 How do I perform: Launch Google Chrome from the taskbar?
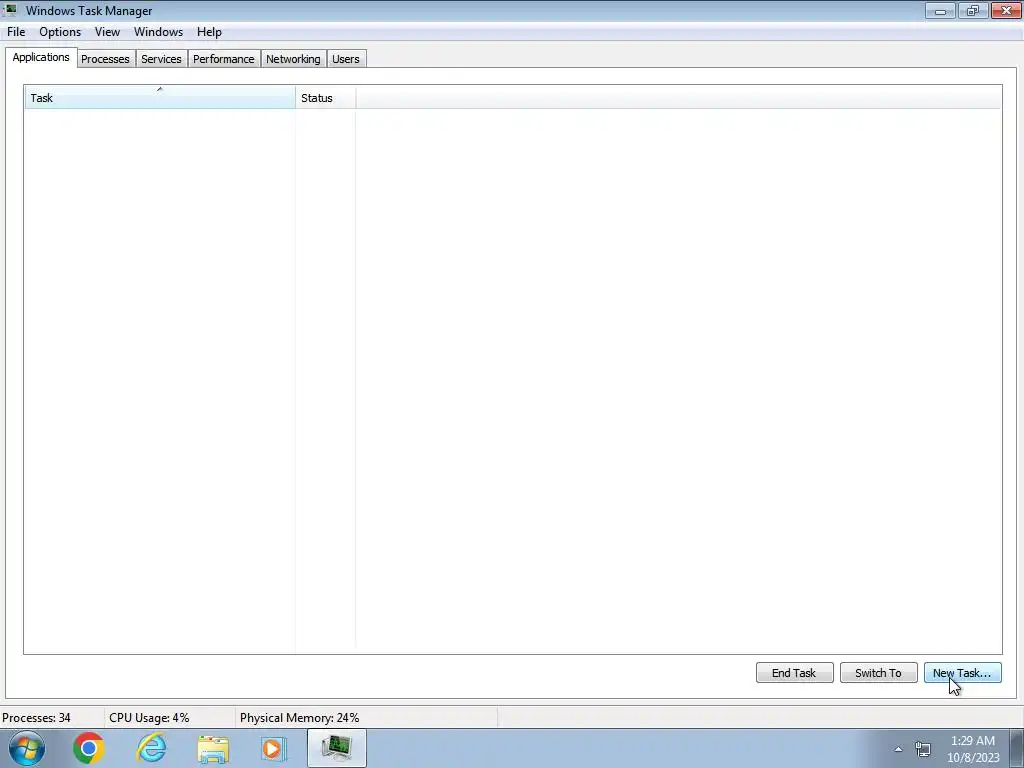coord(89,748)
